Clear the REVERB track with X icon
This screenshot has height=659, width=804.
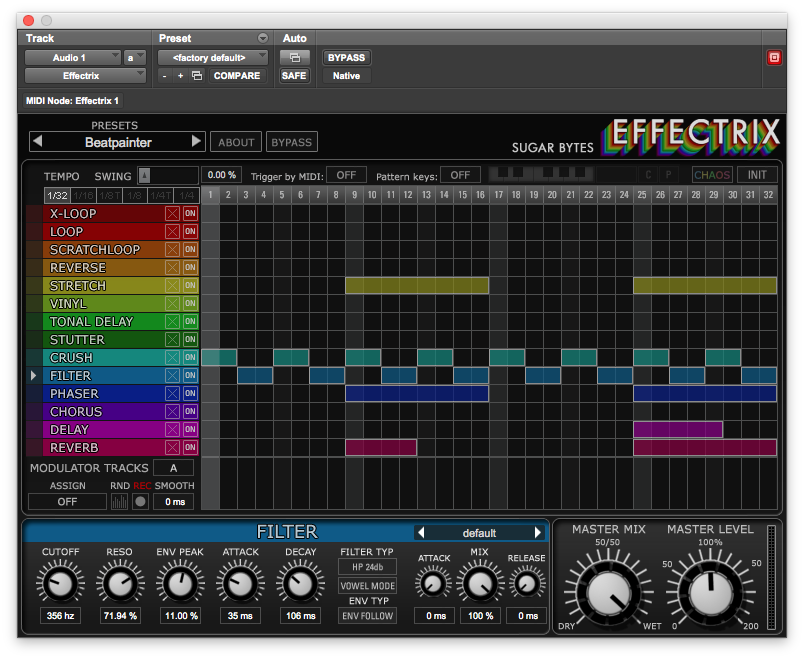point(172,448)
